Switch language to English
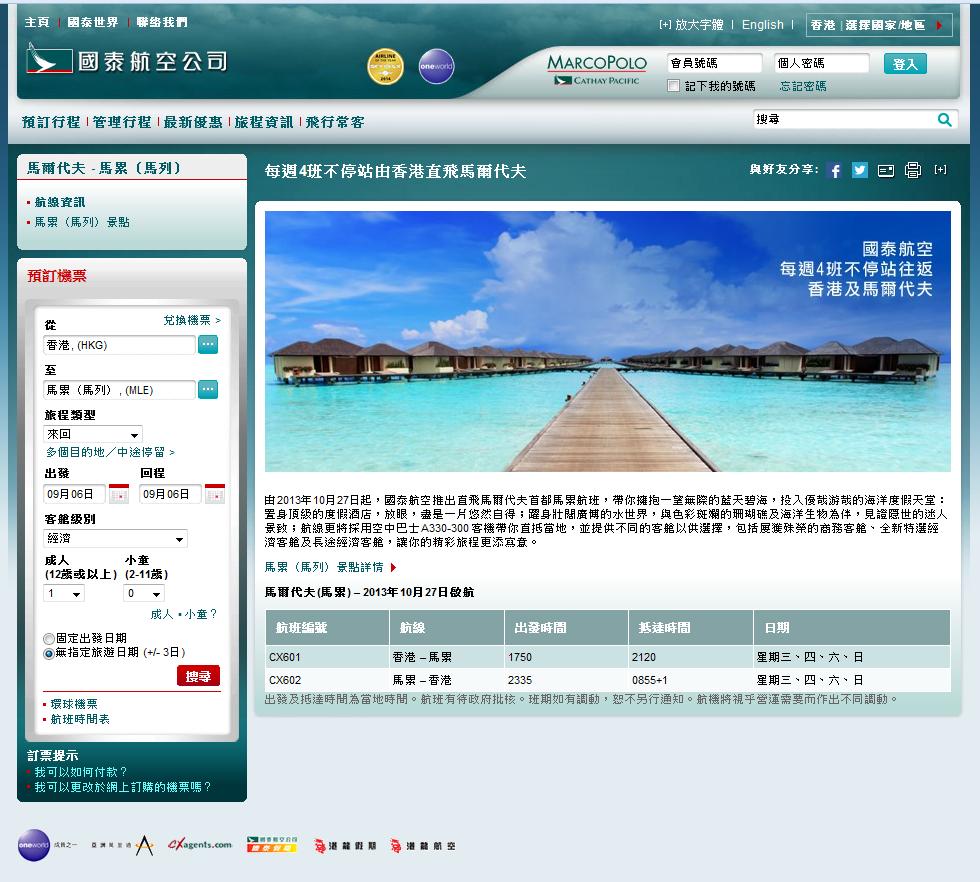Screen dimensions: 980x882 pyautogui.click(x=762, y=25)
